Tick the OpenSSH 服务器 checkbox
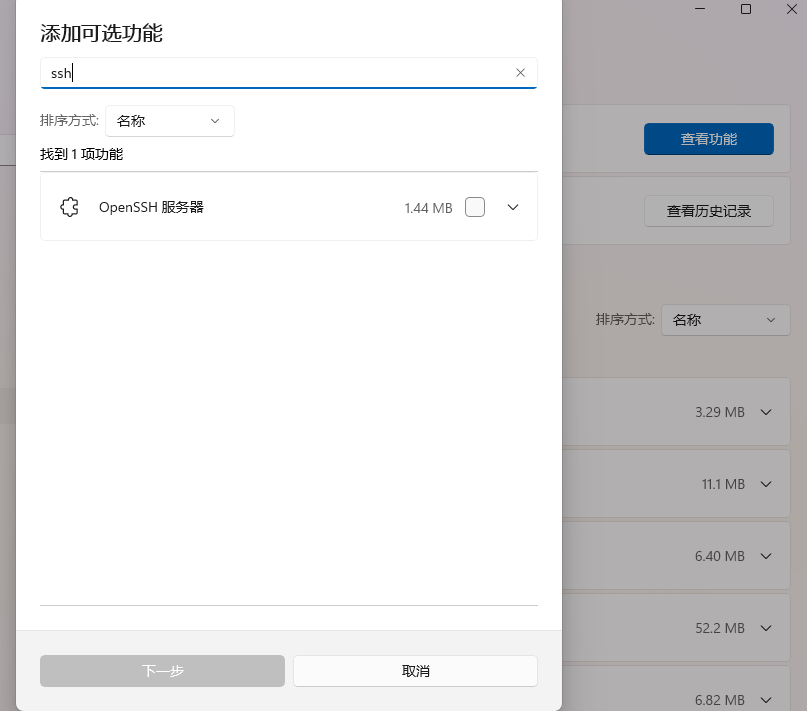The width and height of the screenshot is (807, 711). click(475, 207)
